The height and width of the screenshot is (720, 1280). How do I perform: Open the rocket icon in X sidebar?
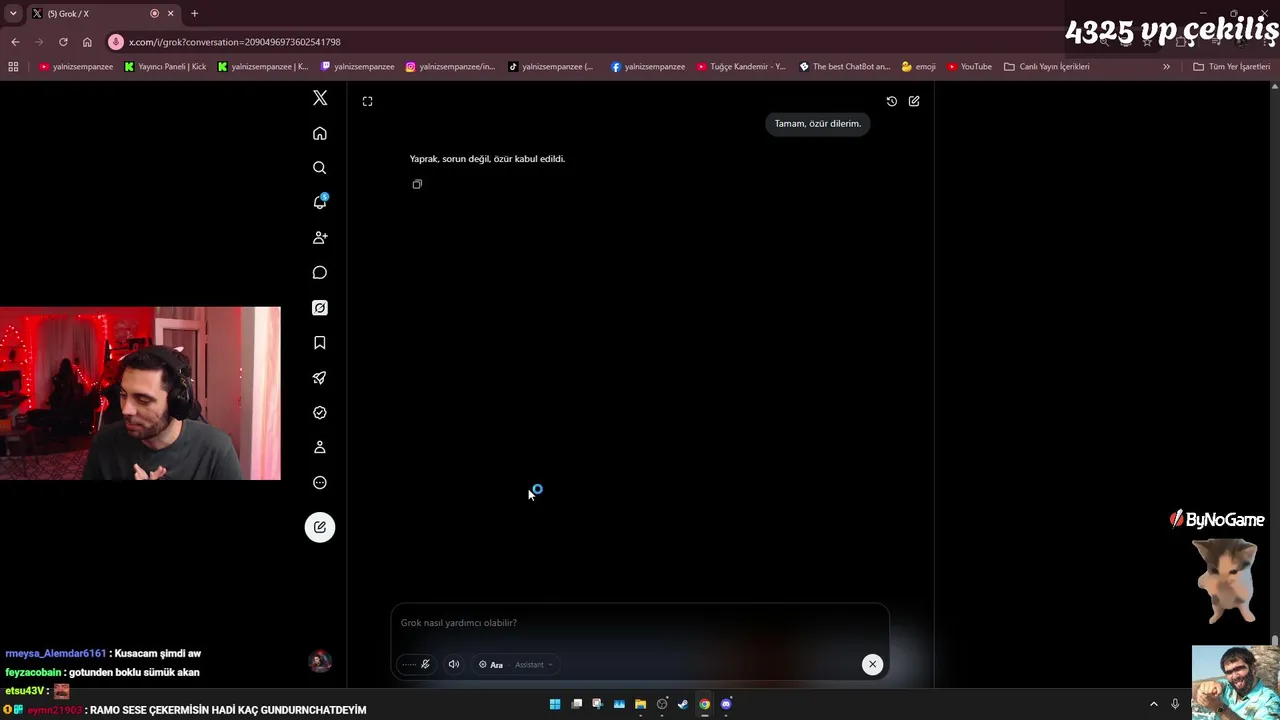pyautogui.click(x=320, y=378)
